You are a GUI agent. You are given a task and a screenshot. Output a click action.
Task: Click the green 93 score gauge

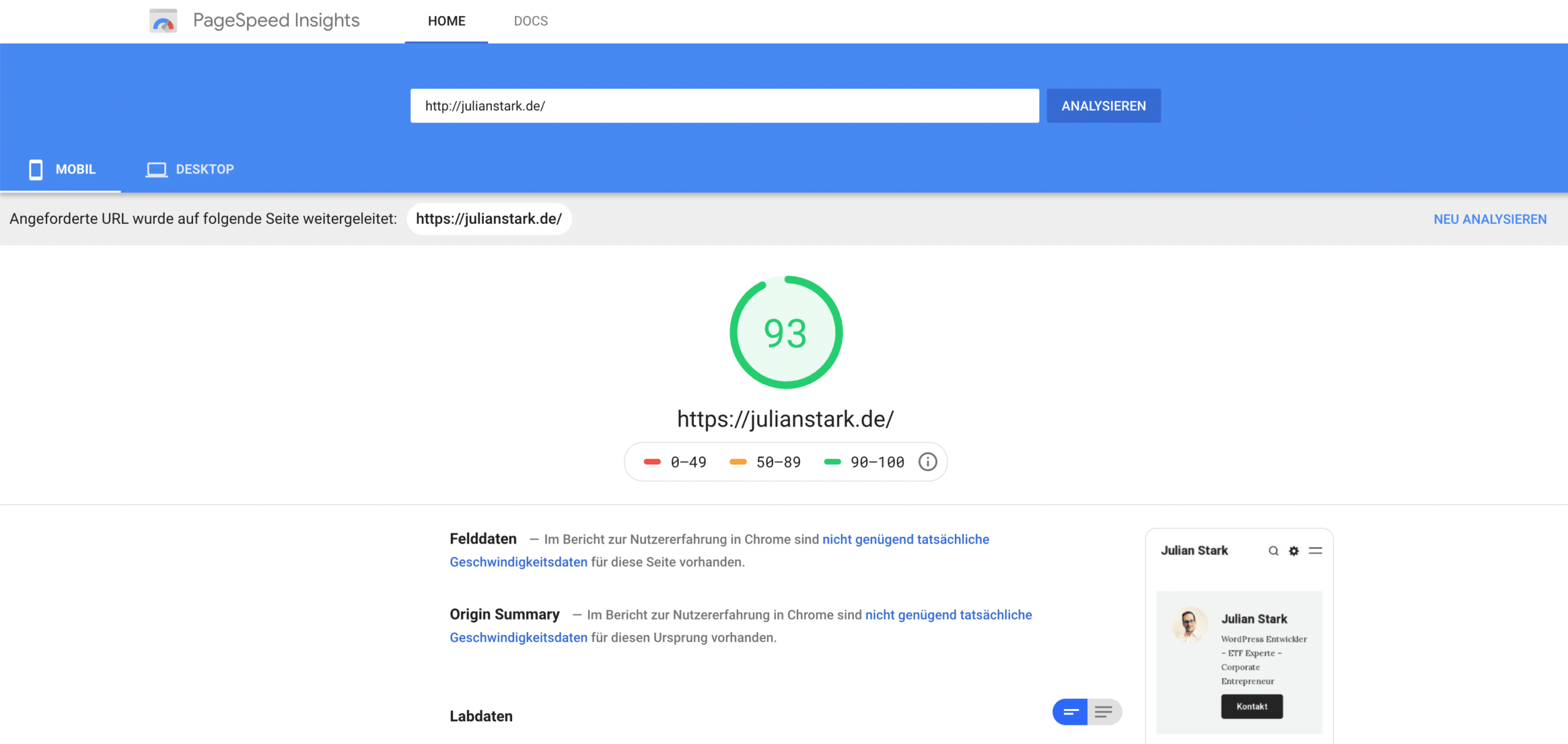pyautogui.click(x=786, y=332)
